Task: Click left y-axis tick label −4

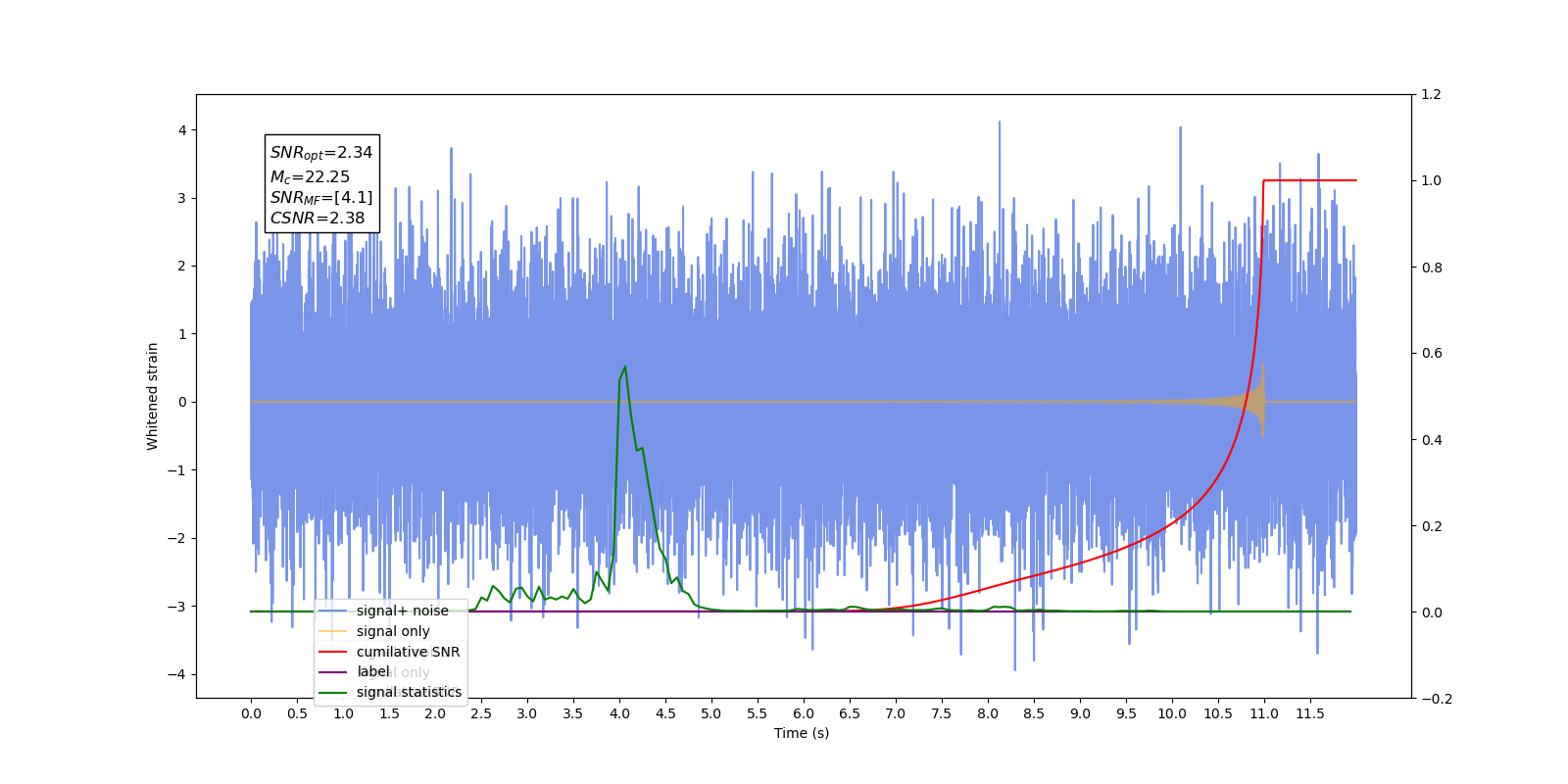Action: tap(177, 674)
